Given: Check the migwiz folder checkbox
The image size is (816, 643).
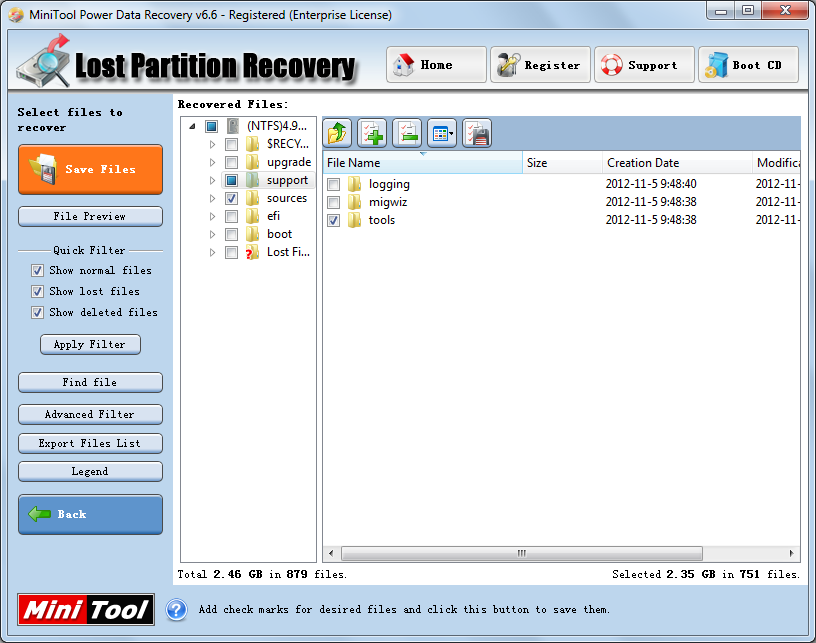Looking at the screenshot, I should click(334, 202).
